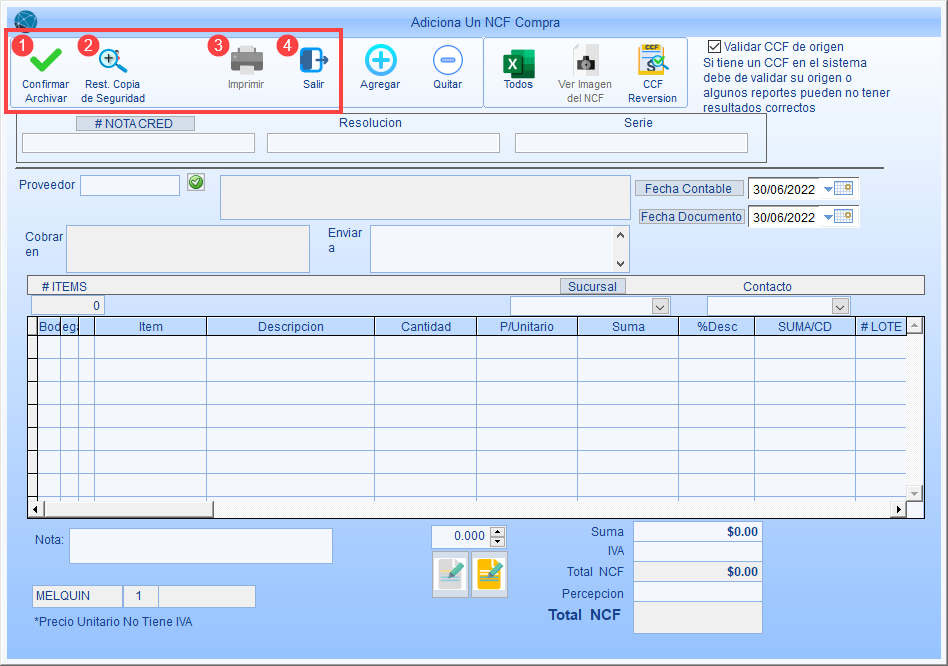Click the items grid scroll up arrow
948x666 pixels.
[x=915, y=326]
